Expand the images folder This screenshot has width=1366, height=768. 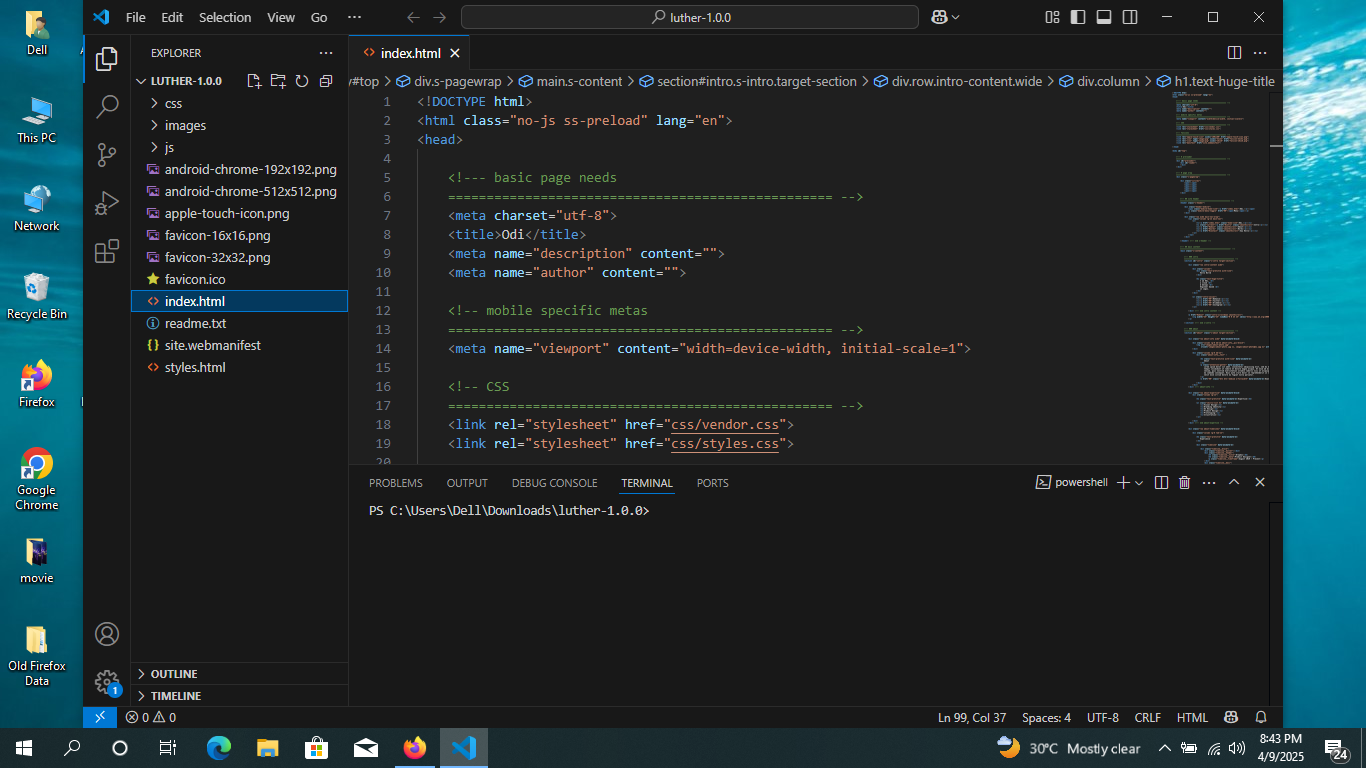239,125
